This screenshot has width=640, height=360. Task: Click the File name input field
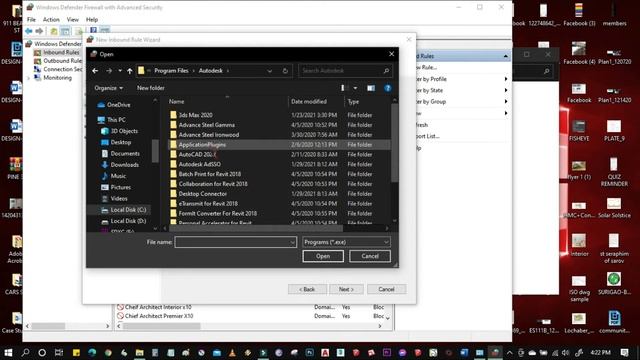click(233, 242)
